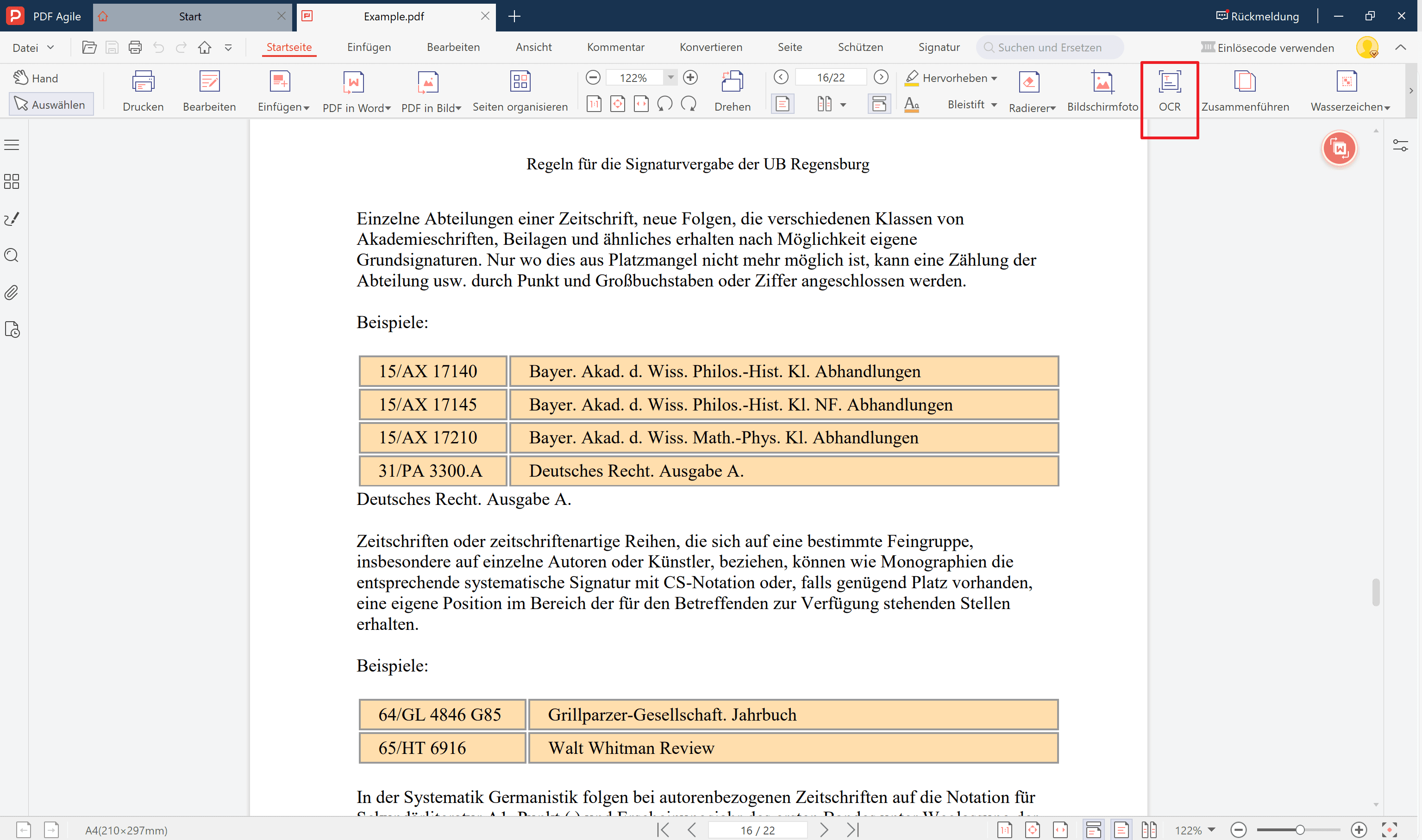Screen dimensions: 1422x840
Task: Enter fullscreen mode from status bar
Action: (1389, 830)
